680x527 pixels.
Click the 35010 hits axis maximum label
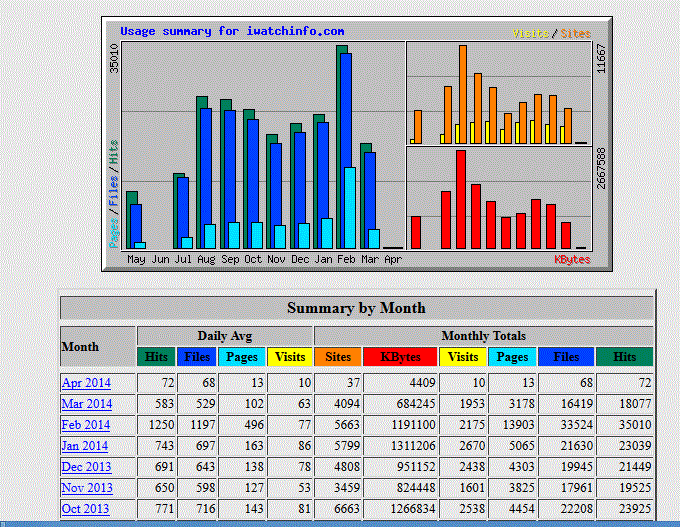[x=114, y=58]
